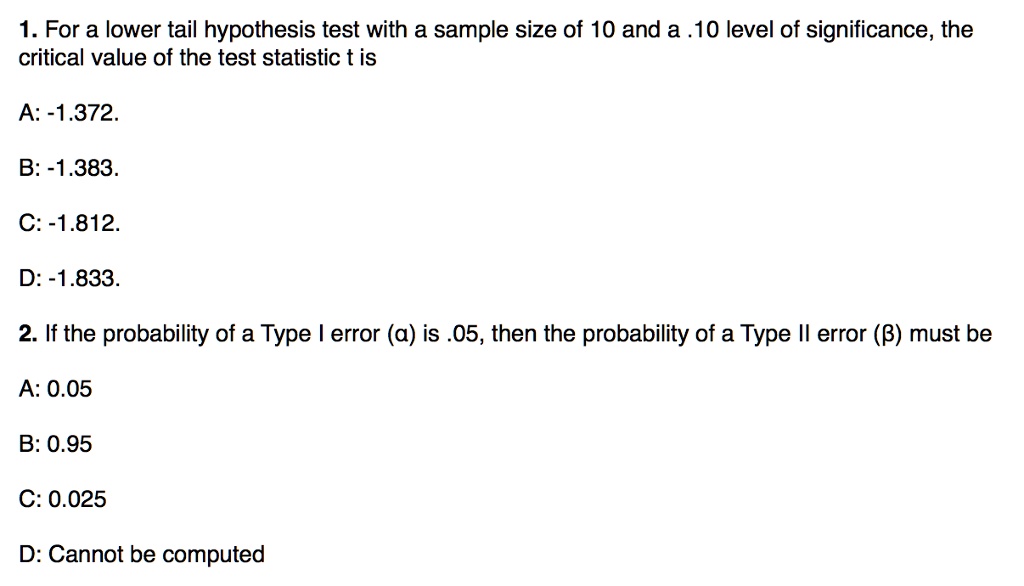Click the bold question number "2."
This screenshot has width=1024, height=586.
click(27, 334)
